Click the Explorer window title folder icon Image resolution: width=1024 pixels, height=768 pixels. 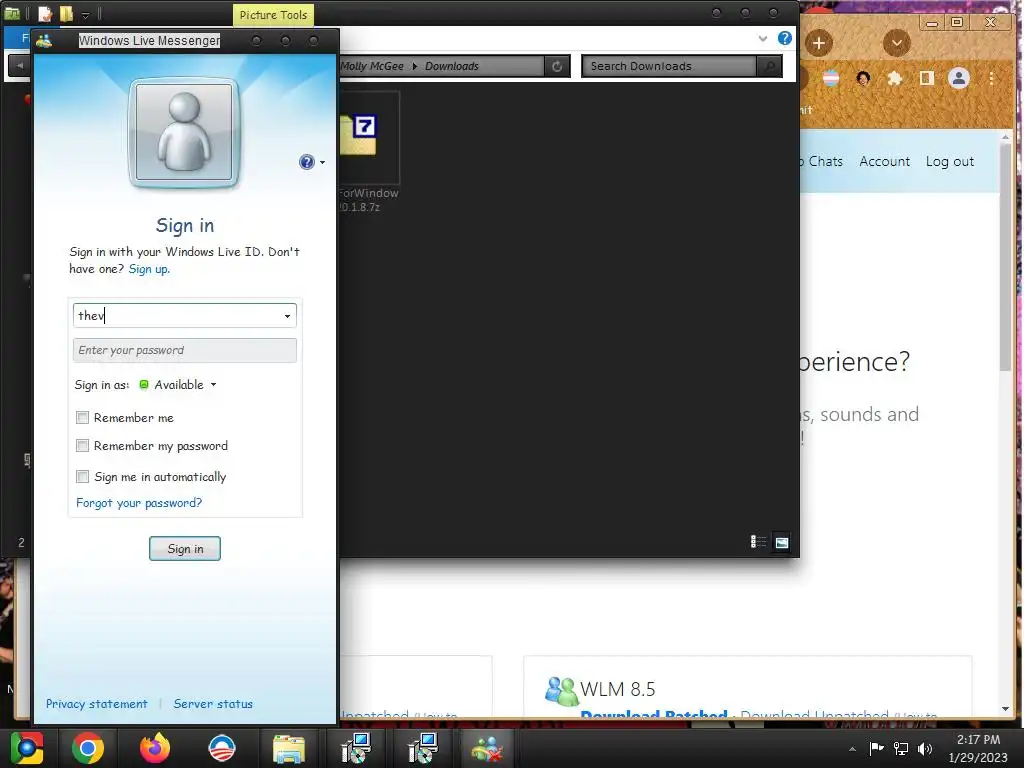pos(12,13)
